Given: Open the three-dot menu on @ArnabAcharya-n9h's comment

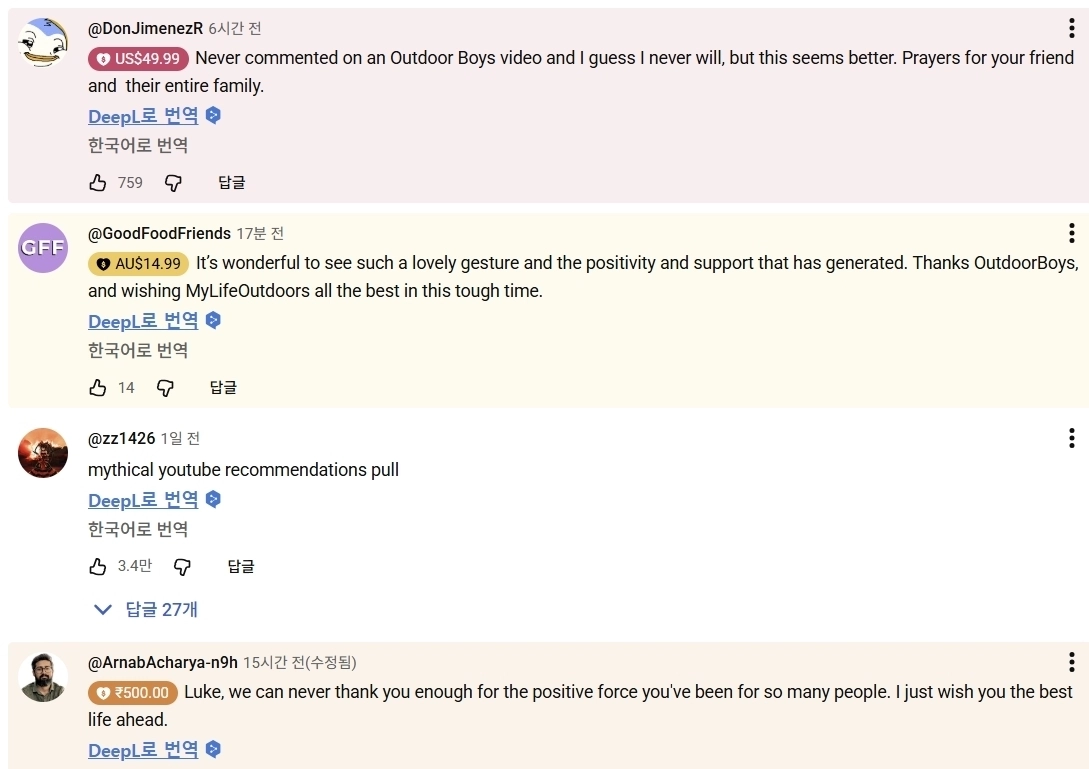Looking at the screenshot, I should 1071,662.
